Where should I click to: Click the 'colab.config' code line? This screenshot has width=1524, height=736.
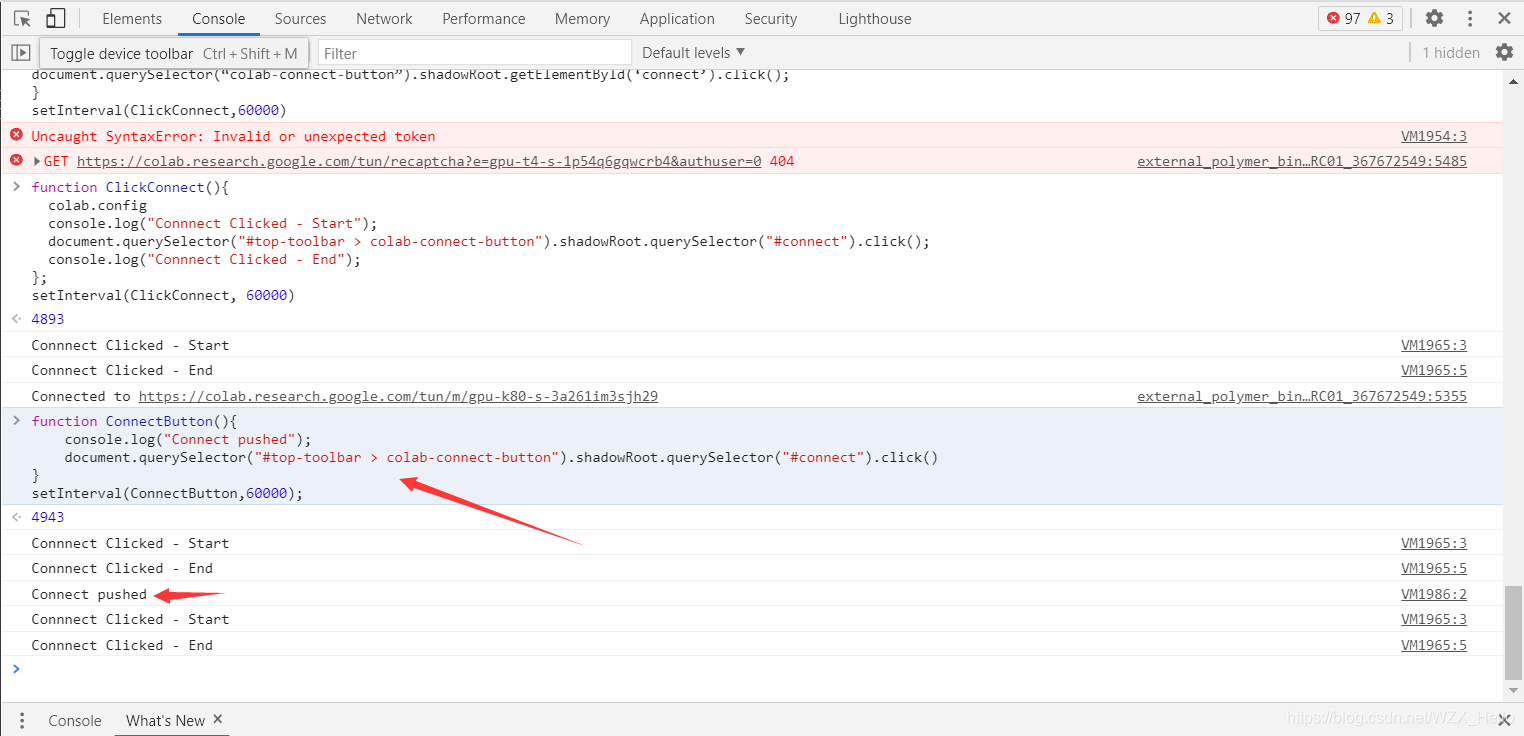[x=97, y=205]
